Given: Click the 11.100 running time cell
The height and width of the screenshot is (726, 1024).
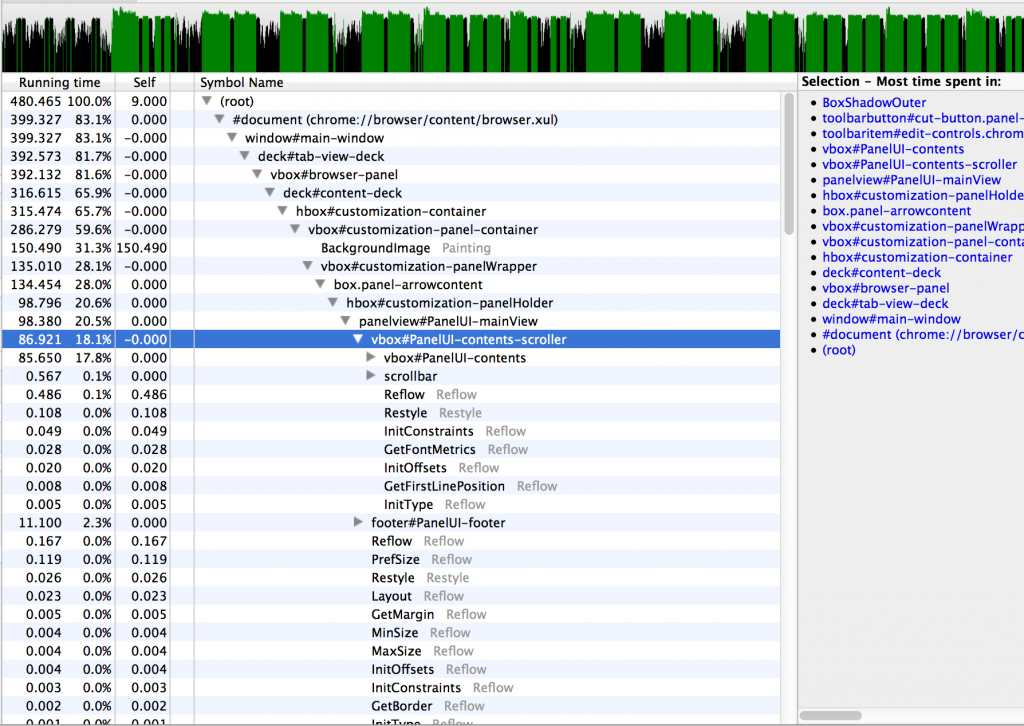Looking at the screenshot, I should (40, 522).
